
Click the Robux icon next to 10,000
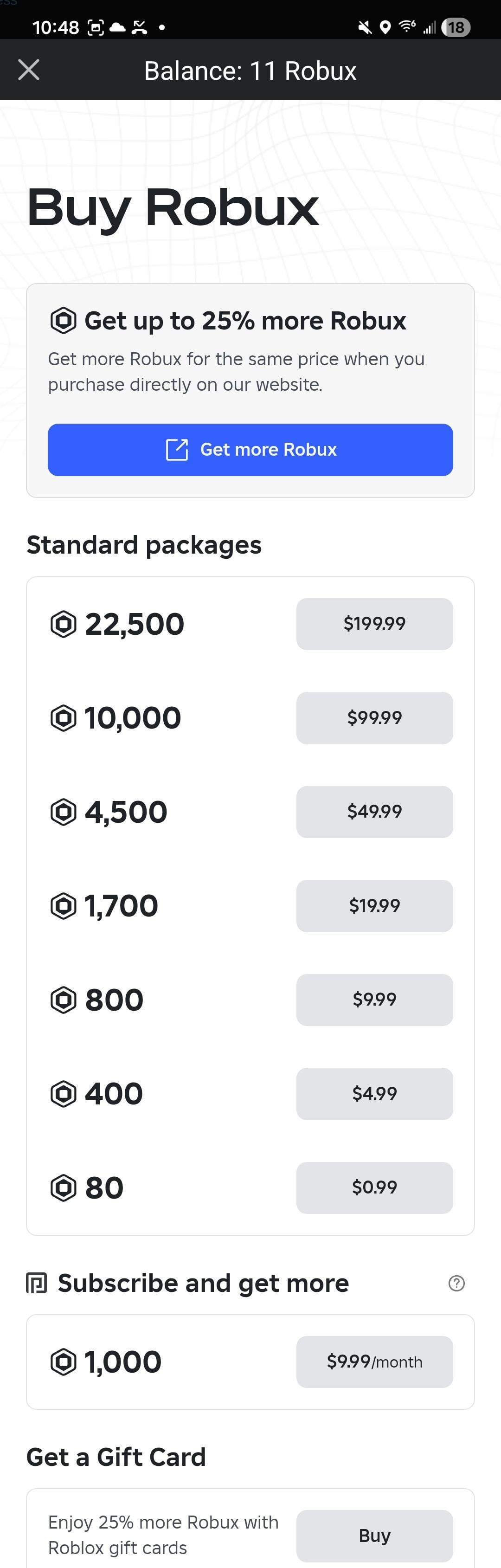coord(63,718)
